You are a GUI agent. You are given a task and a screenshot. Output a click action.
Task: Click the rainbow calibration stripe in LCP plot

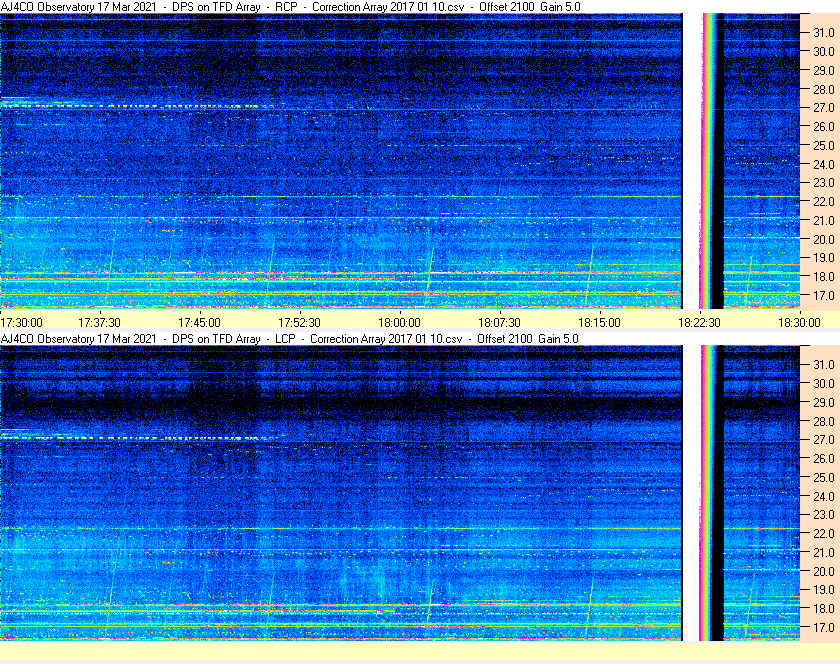711,492
